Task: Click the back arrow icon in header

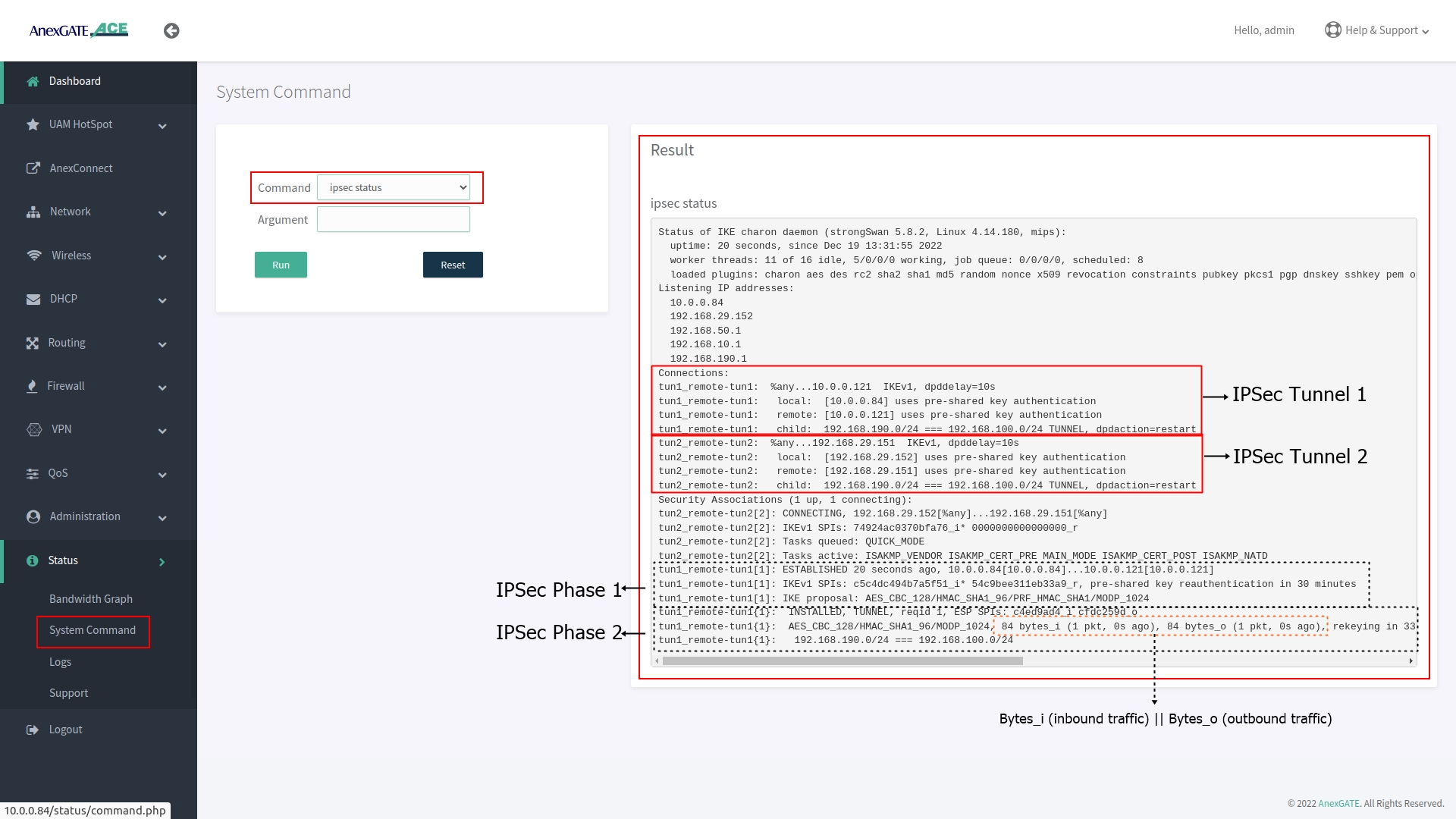Action: pos(171,30)
